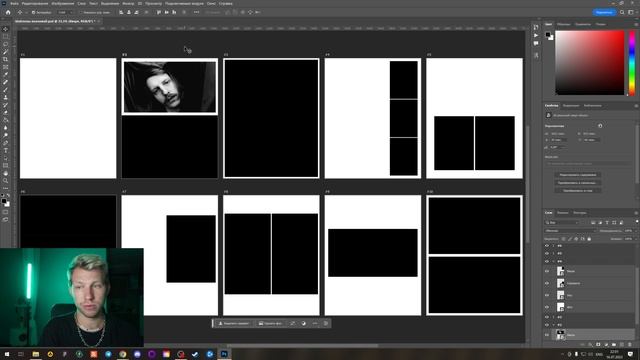Select the Eyedropper tool
The image size is (640, 360).
point(5,75)
